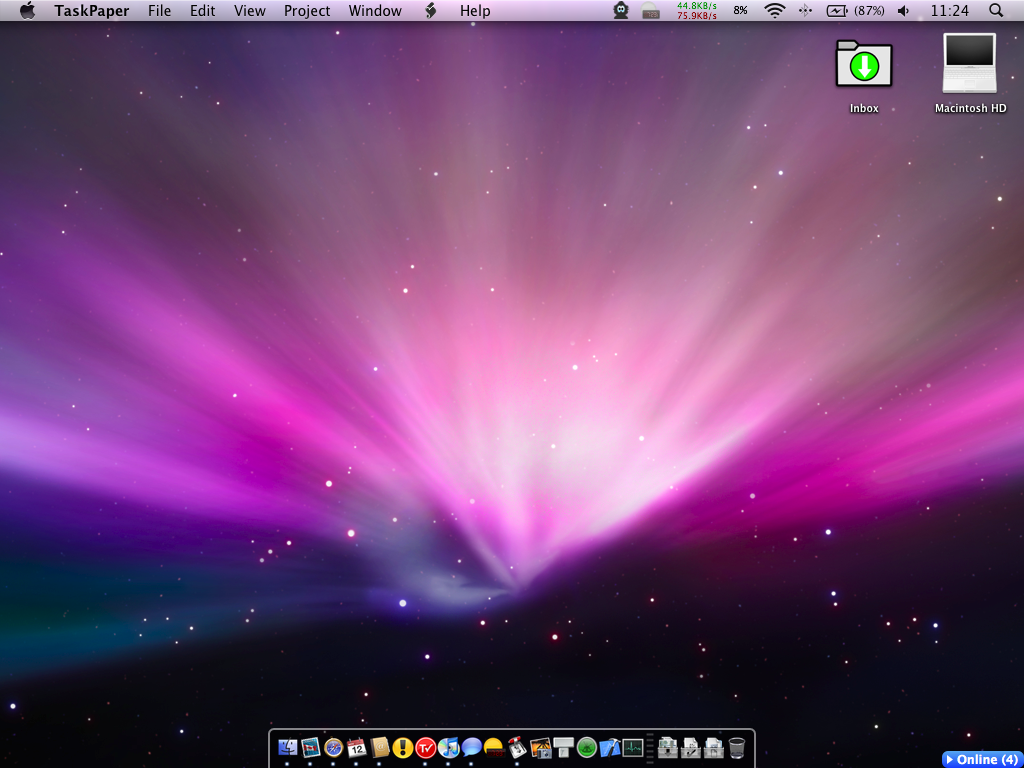Open the File menu

159,10
